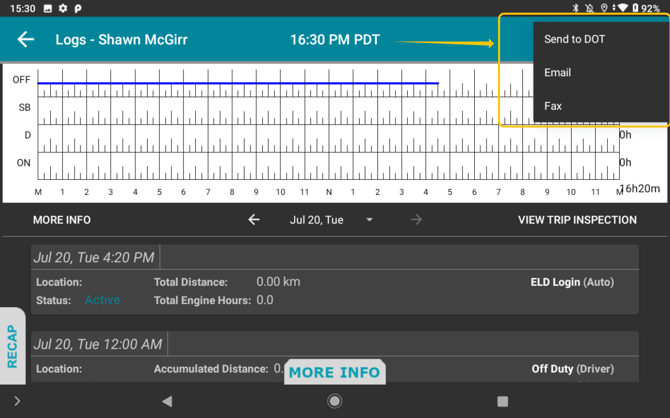This screenshot has width=670, height=418.
Task: Tap the blue OFF duty line on graph
Action: [x=238, y=83]
